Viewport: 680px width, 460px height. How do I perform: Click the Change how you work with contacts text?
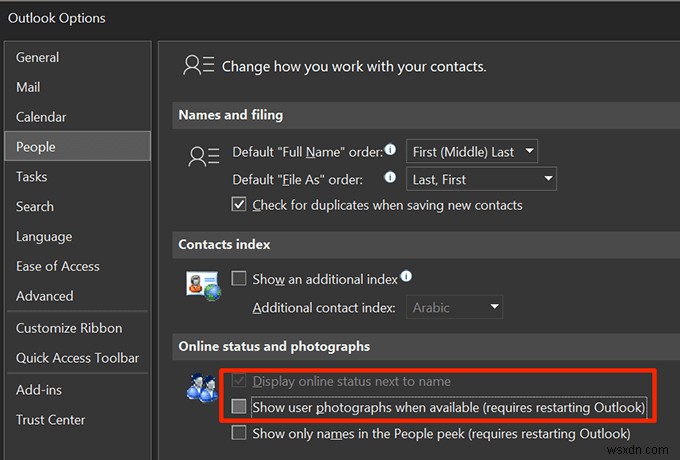click(x=354, y=67)
